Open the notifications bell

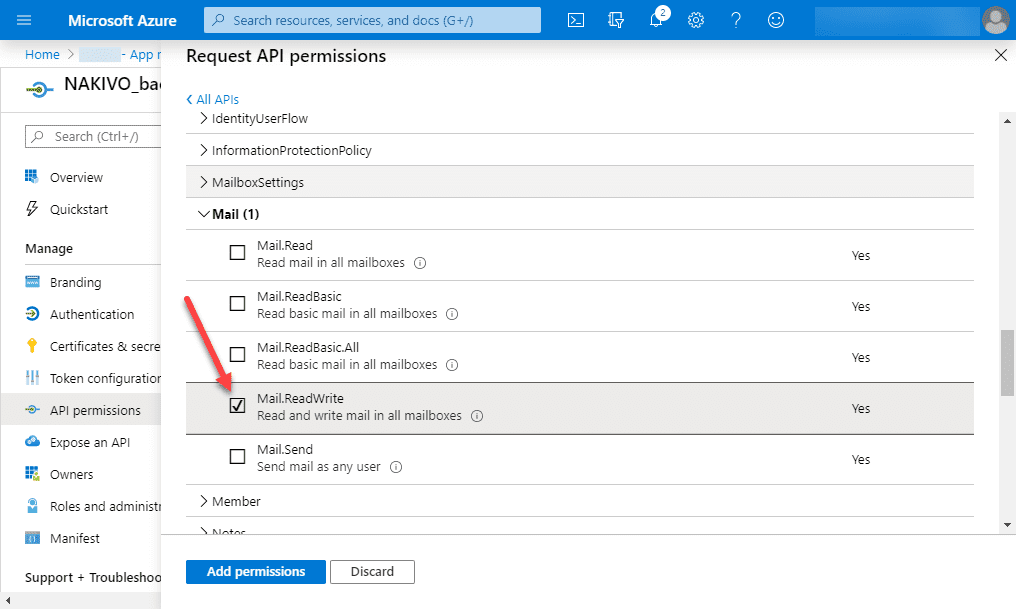click(656, 20)
